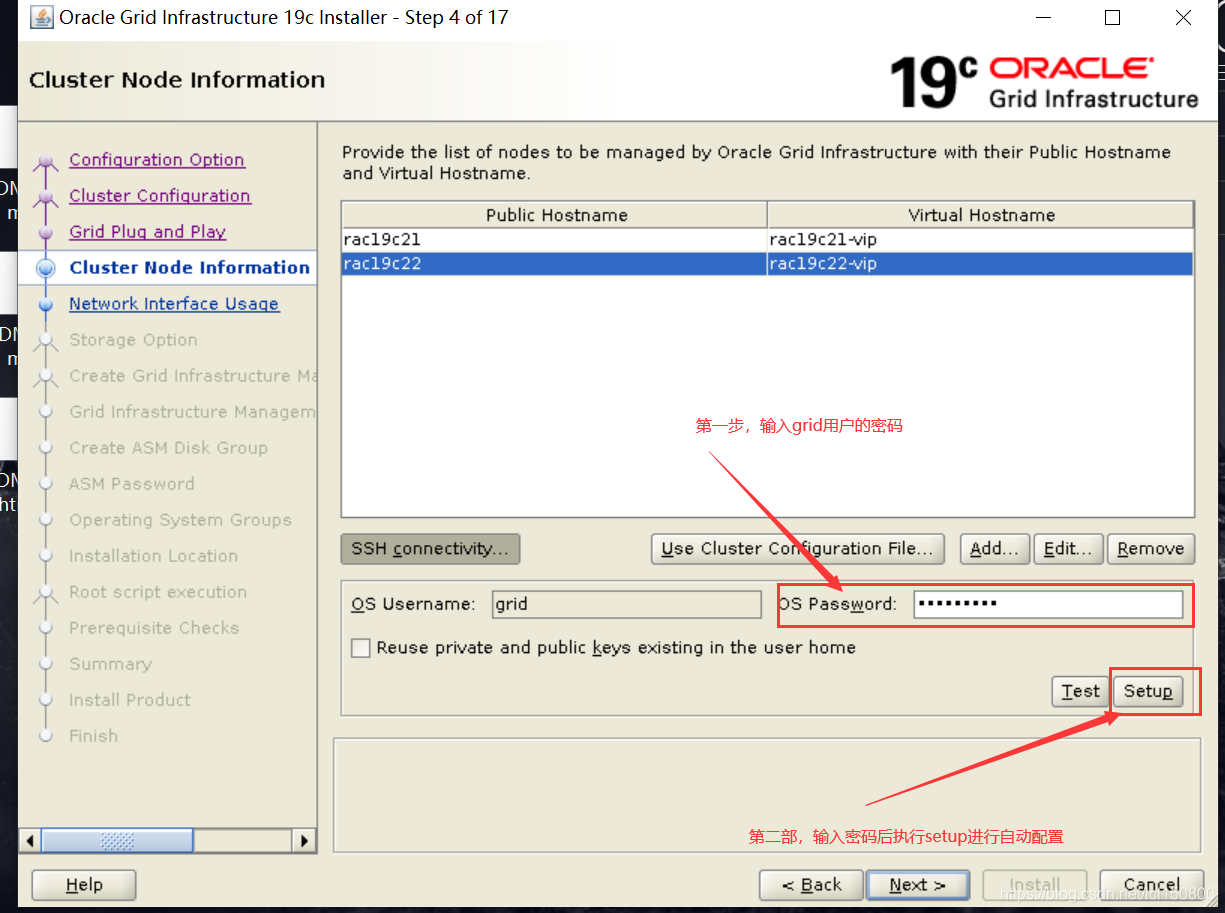The height and width of the screenshot is (913, 1225).
Task: Click the Storage Option step
Action: point(133,340)
